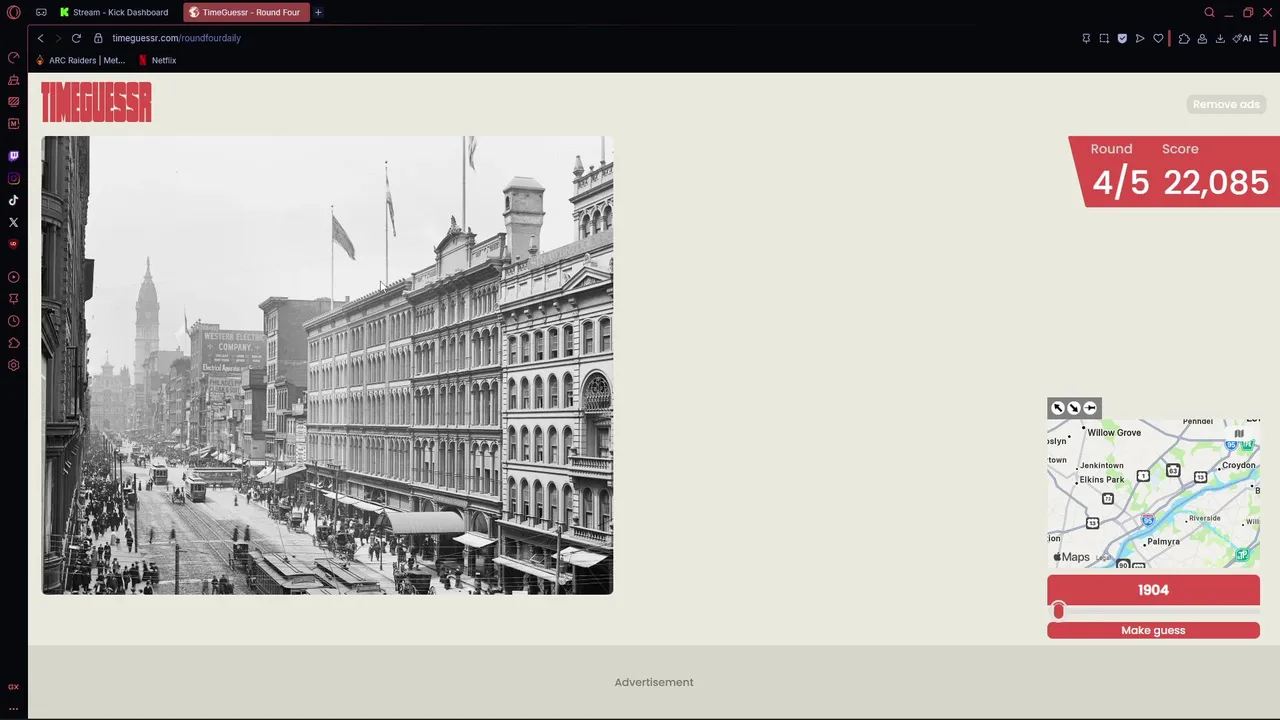1280x720 pixels.
Task: Click the search tabs magnifier icon
Action: click(x=1209, y=12)
